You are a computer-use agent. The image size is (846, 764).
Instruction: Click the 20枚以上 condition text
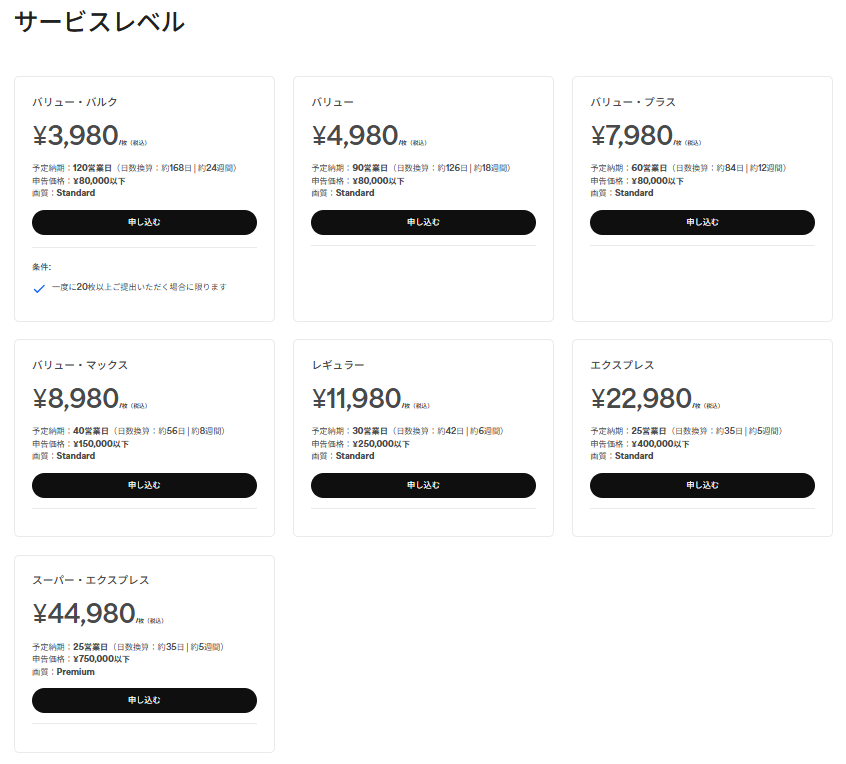[139, 287]
